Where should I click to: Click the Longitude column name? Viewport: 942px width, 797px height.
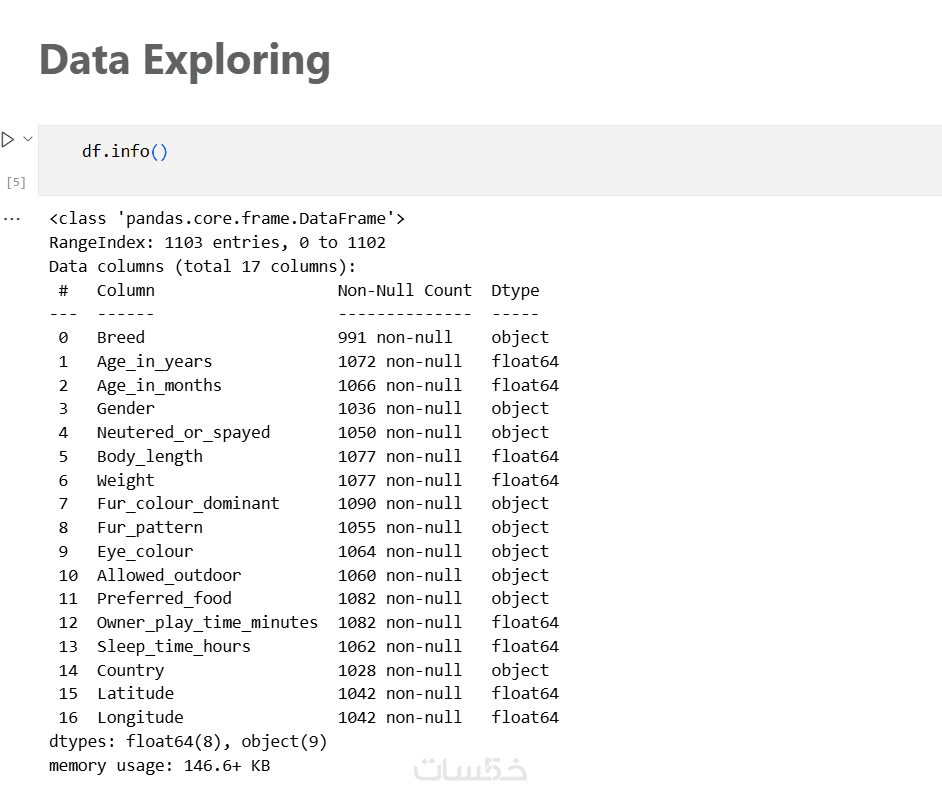(140, 717)
